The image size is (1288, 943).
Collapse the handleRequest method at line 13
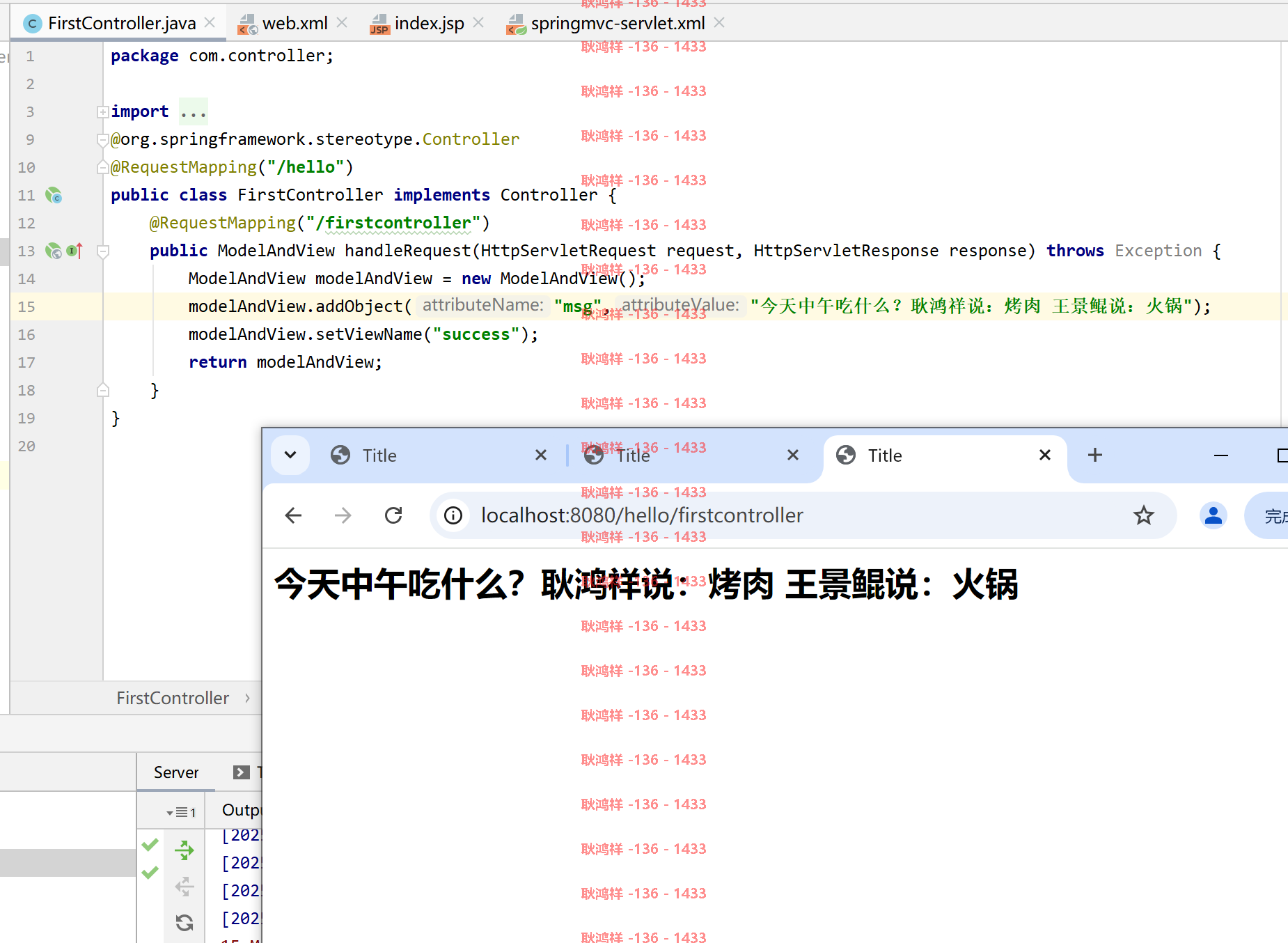coord(102,251)
